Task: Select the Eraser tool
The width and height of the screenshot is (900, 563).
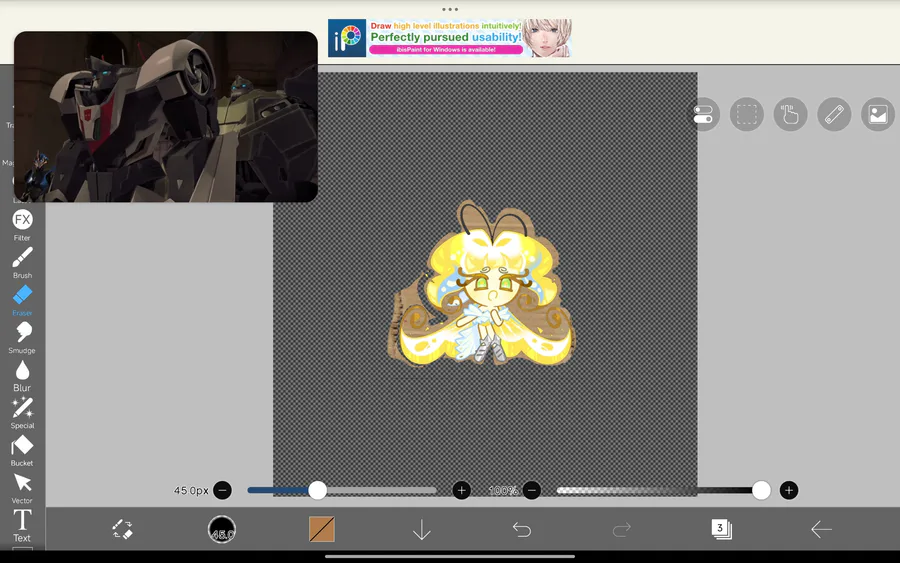Action: coord(22,300)
